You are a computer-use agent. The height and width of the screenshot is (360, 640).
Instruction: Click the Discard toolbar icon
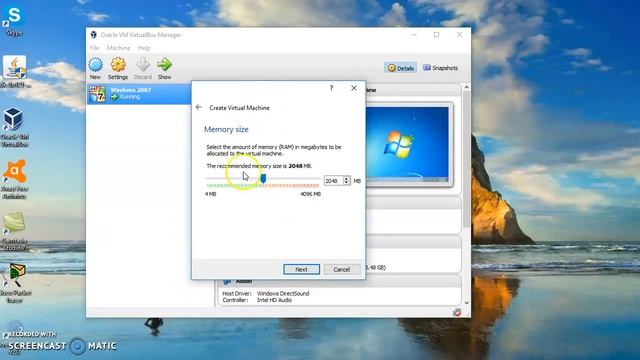(x=142, y=68)
